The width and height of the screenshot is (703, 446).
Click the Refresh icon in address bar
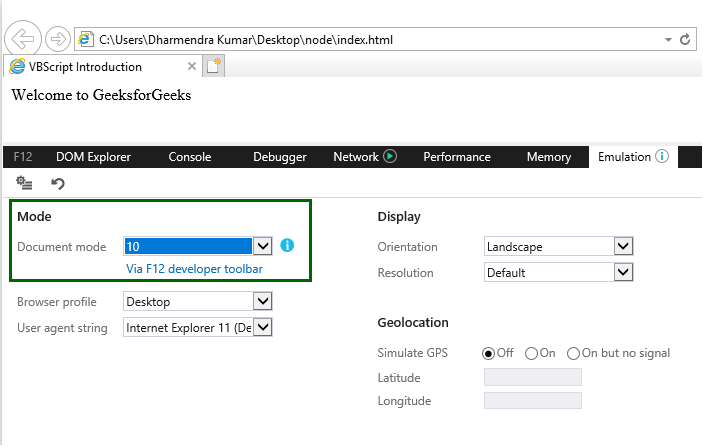(686, 39)
